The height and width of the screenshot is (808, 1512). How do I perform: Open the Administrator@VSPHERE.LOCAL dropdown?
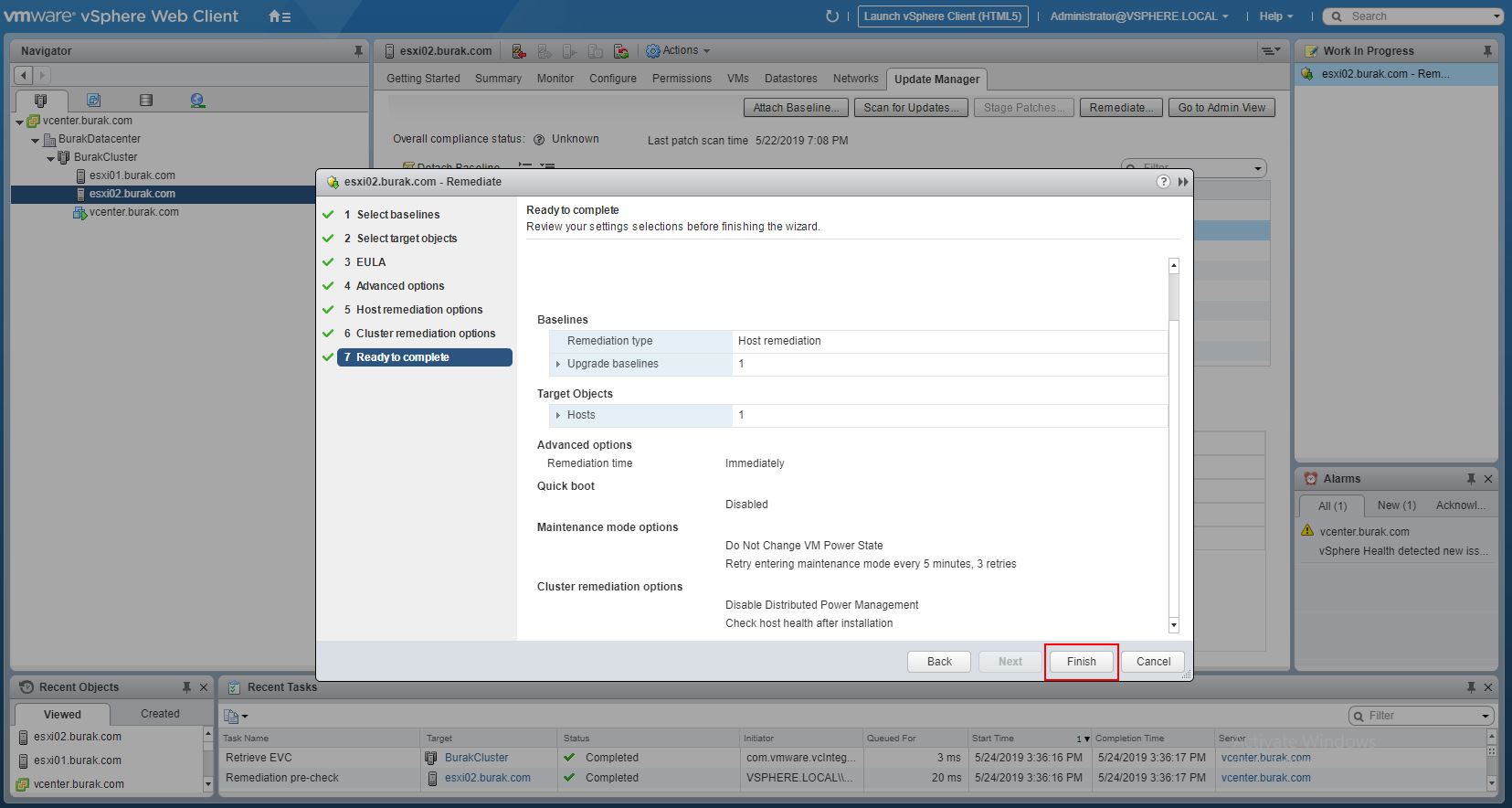1138,16
